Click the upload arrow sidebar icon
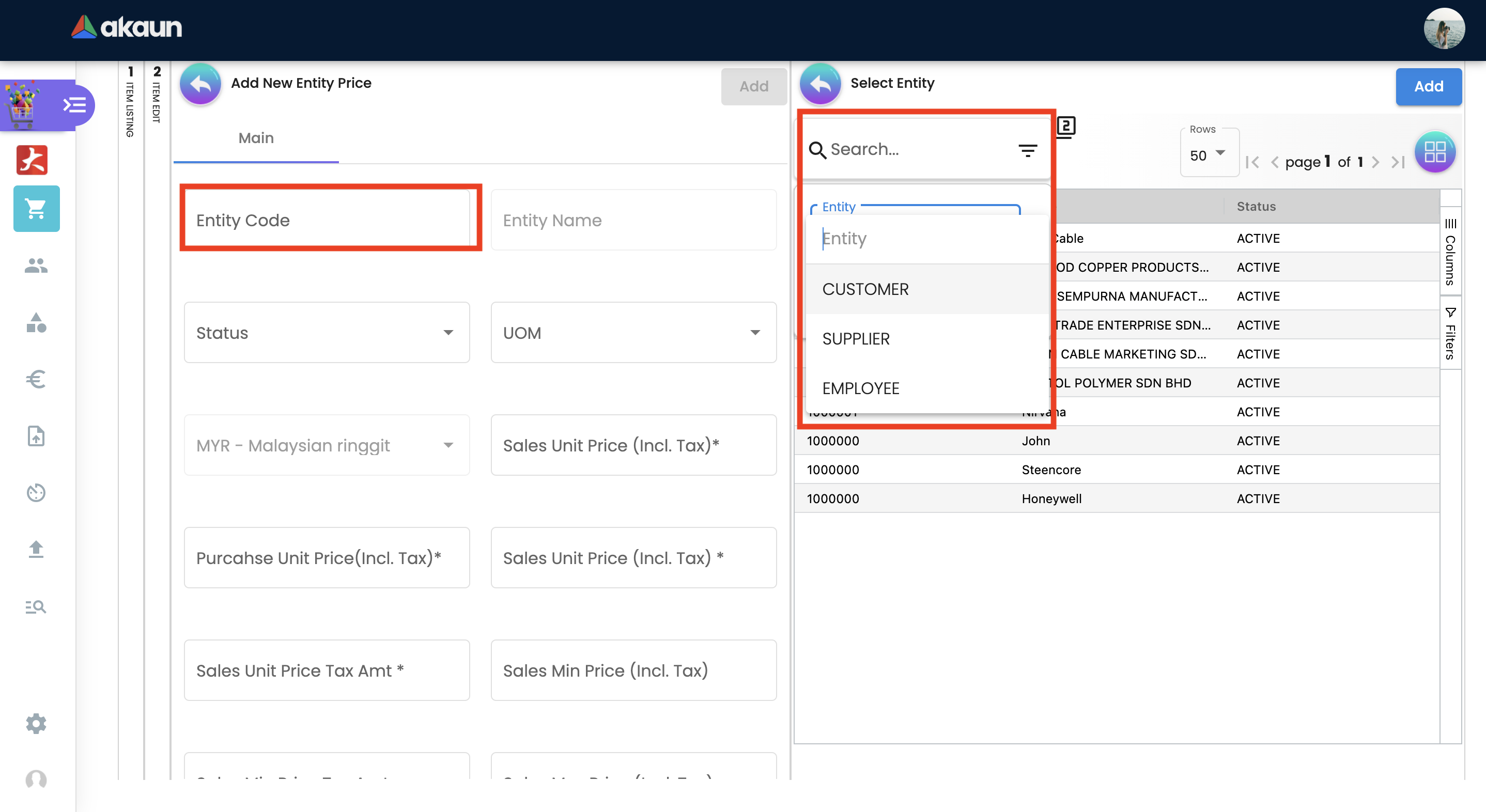 point(36,550)
